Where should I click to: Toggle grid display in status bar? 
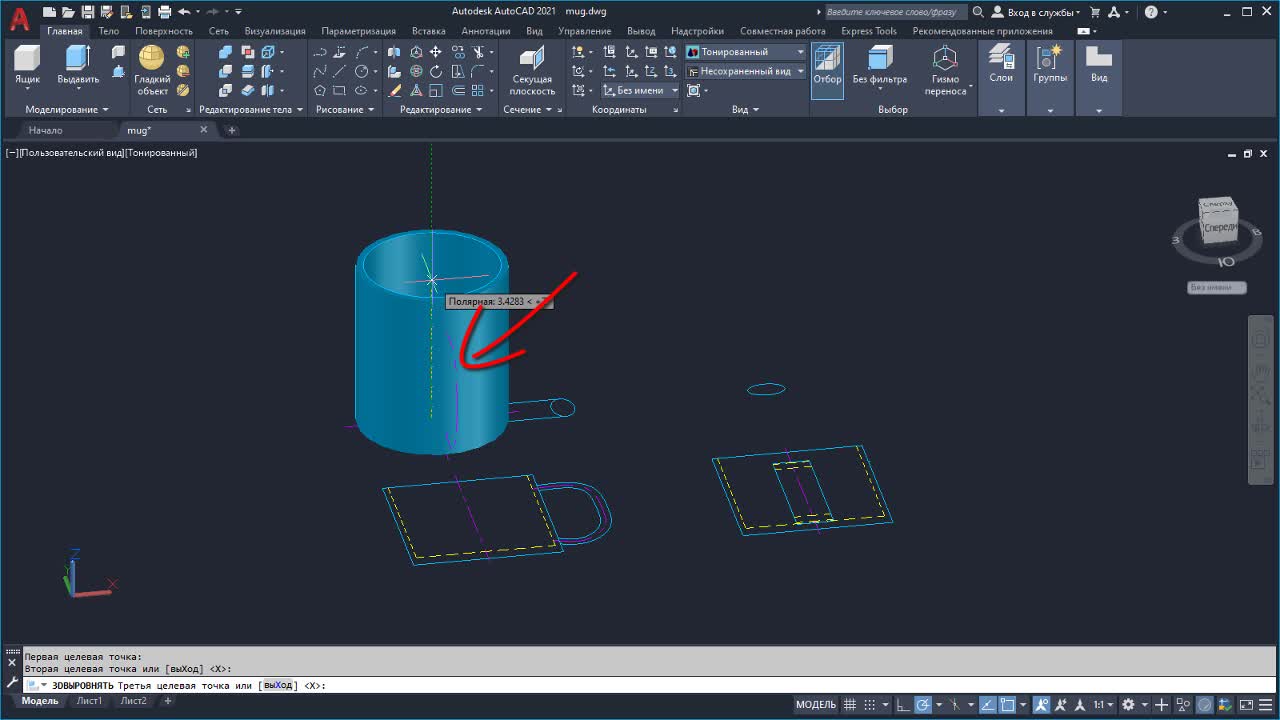851,704
